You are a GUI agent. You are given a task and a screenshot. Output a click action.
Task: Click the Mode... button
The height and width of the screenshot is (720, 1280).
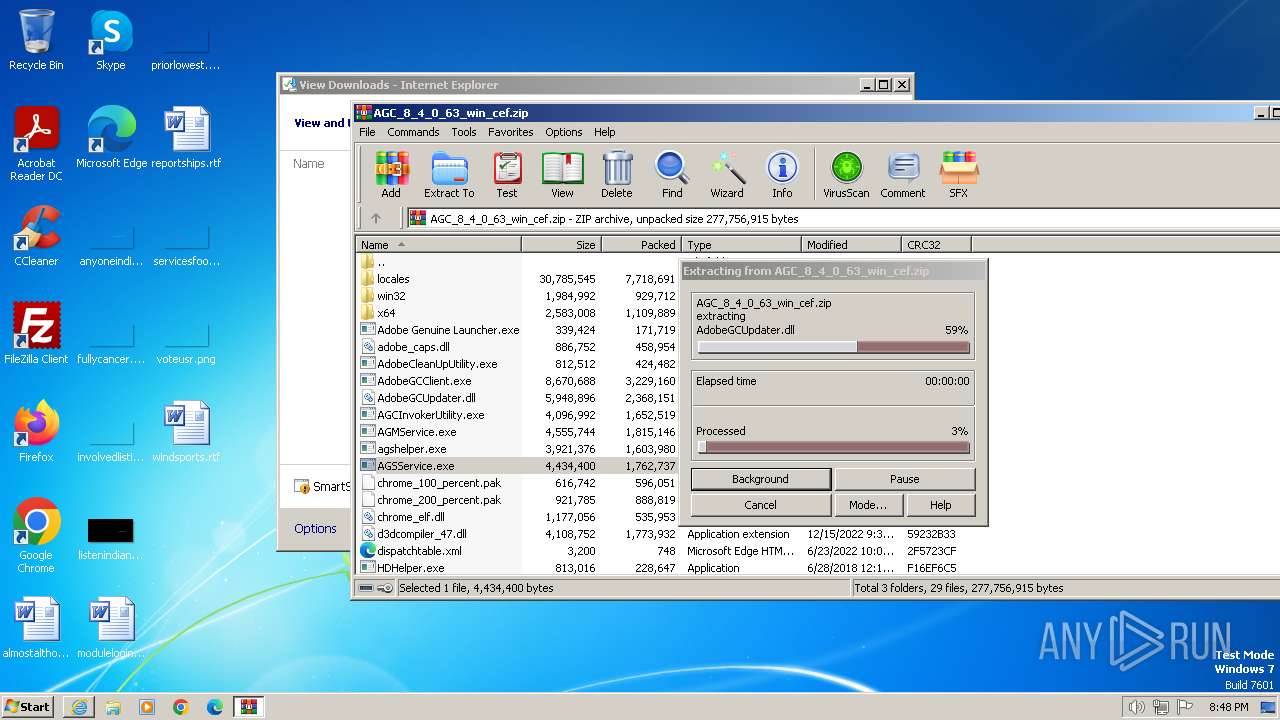[867, 505]
